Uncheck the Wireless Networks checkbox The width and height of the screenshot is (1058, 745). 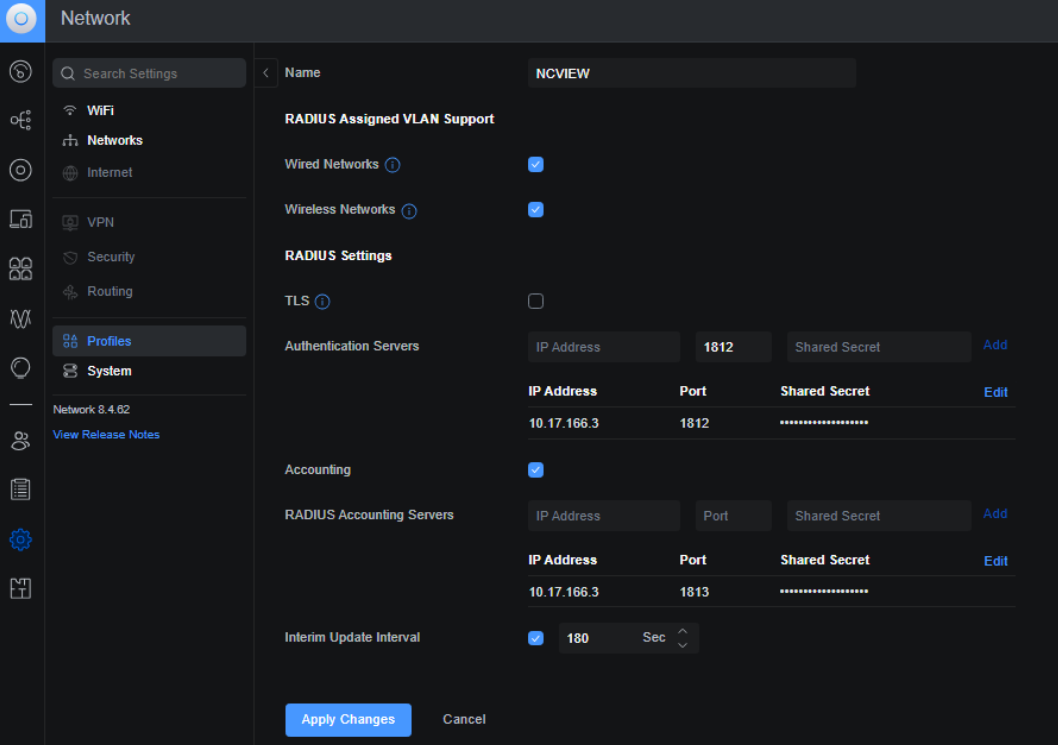(536, 210)
